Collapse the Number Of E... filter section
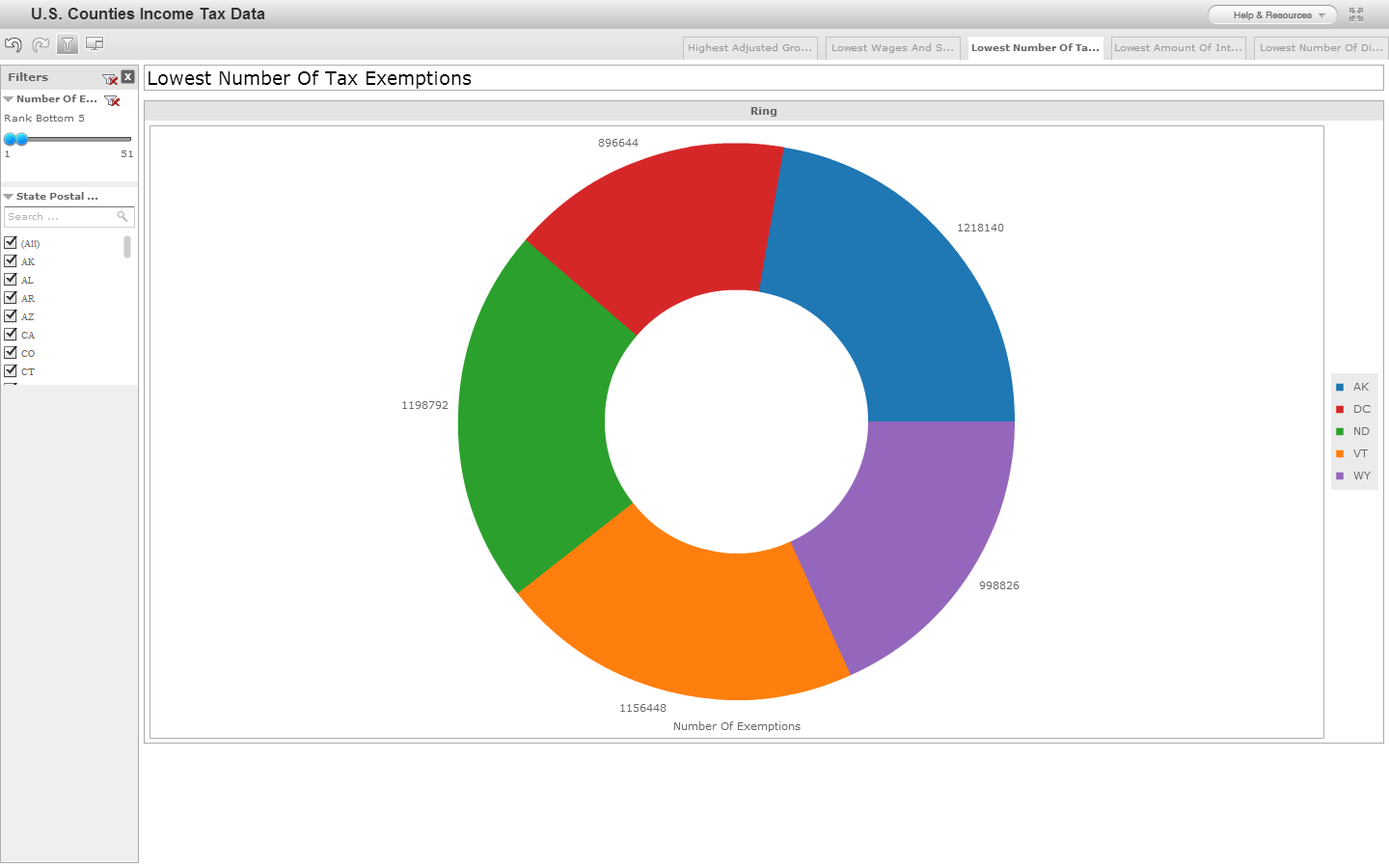 (x=8, y=99)
